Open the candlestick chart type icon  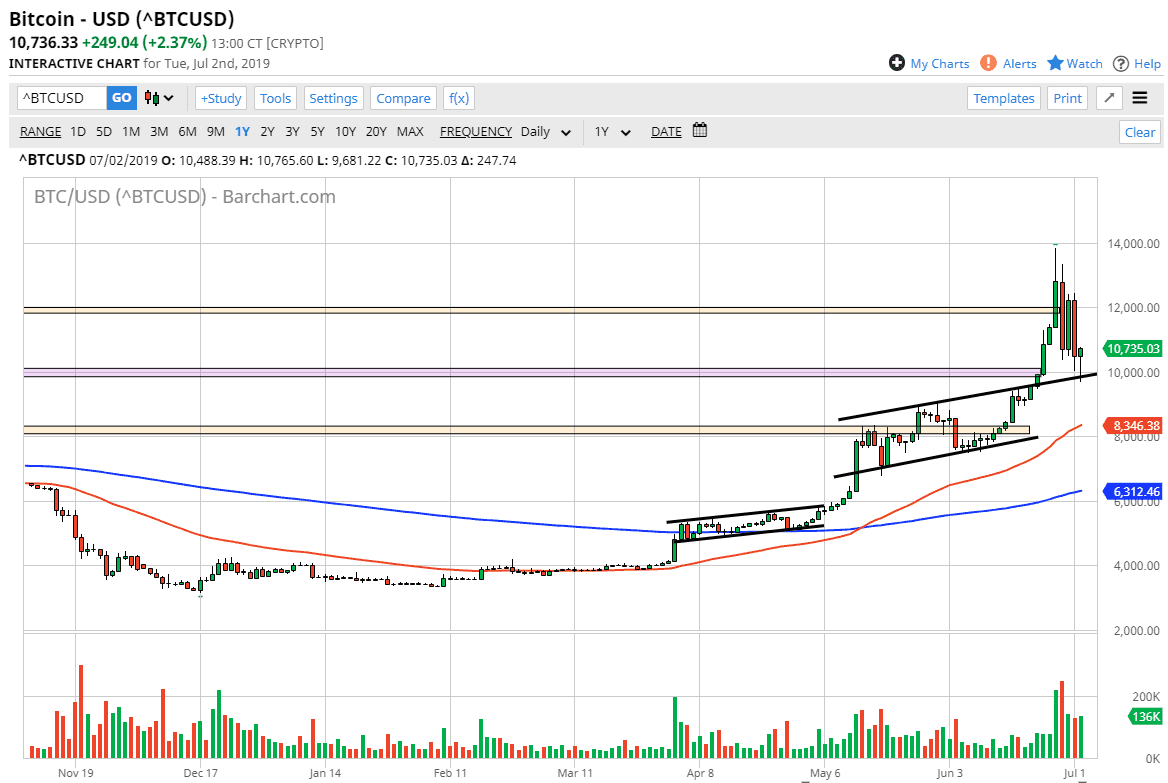[x=150, y=97]
